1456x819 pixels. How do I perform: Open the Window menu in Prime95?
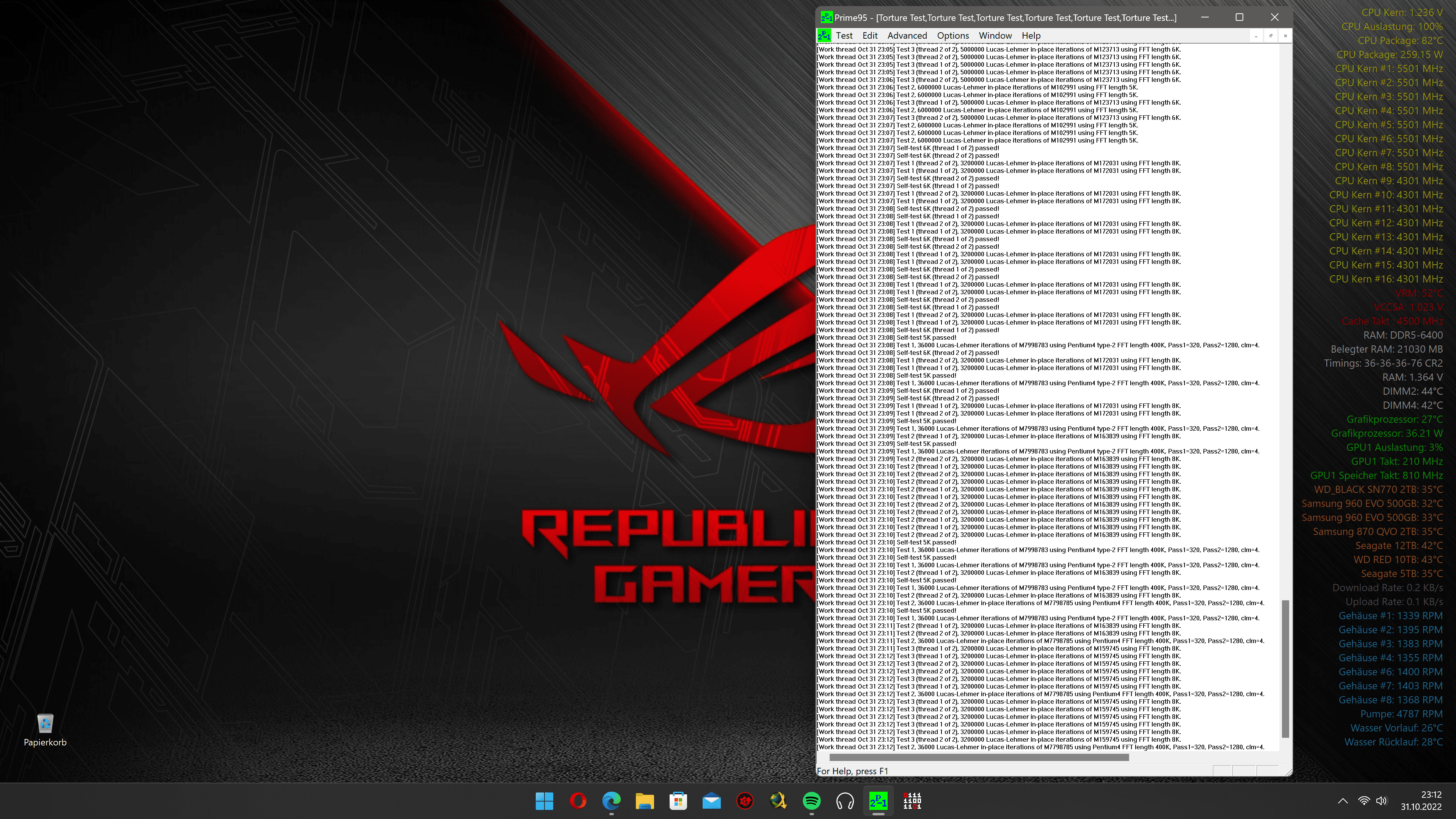[x=995, y=36]
